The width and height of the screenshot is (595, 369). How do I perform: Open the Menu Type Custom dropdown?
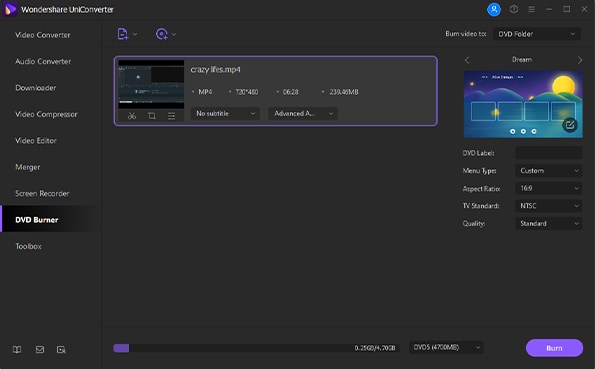tap(548, 171)
